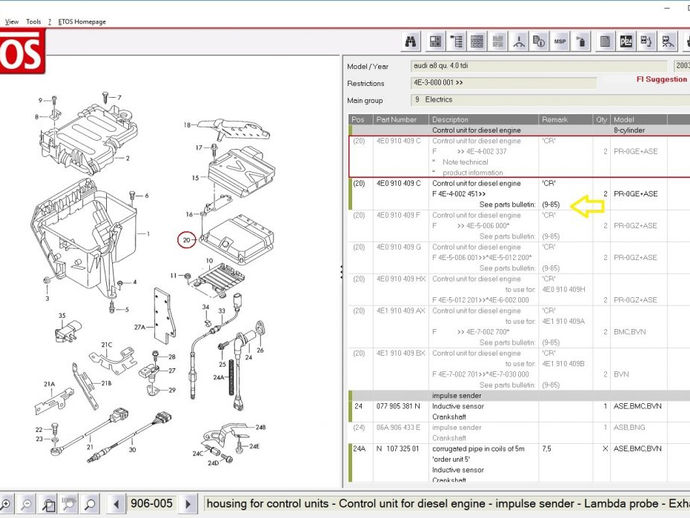Screen dimensions: 690x518
Task: Click the windshield wiper toolbar icon
Action: pos(519,42)
